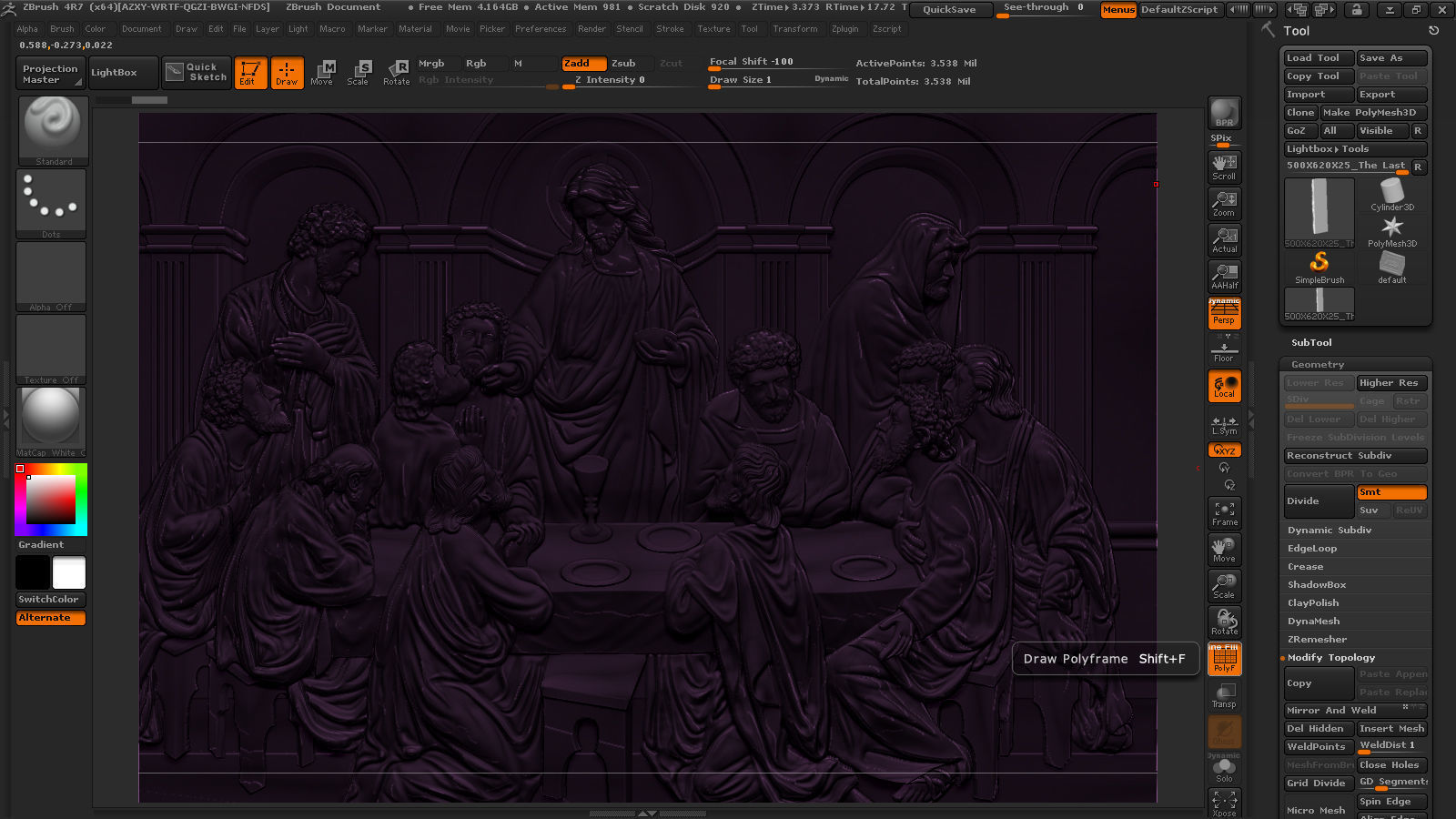Select the Cylinder3D tool thumbnail
This screenshot has height=819, width=1456.
[1392, 195]
